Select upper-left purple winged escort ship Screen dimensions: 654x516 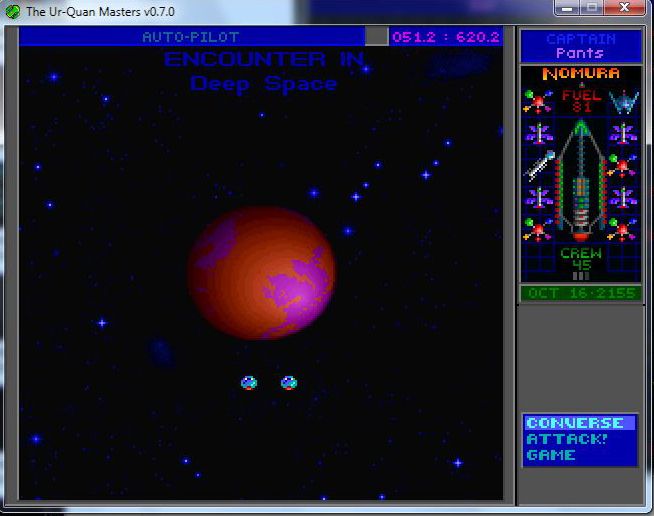pyautogui.click(x=539, y=133)
